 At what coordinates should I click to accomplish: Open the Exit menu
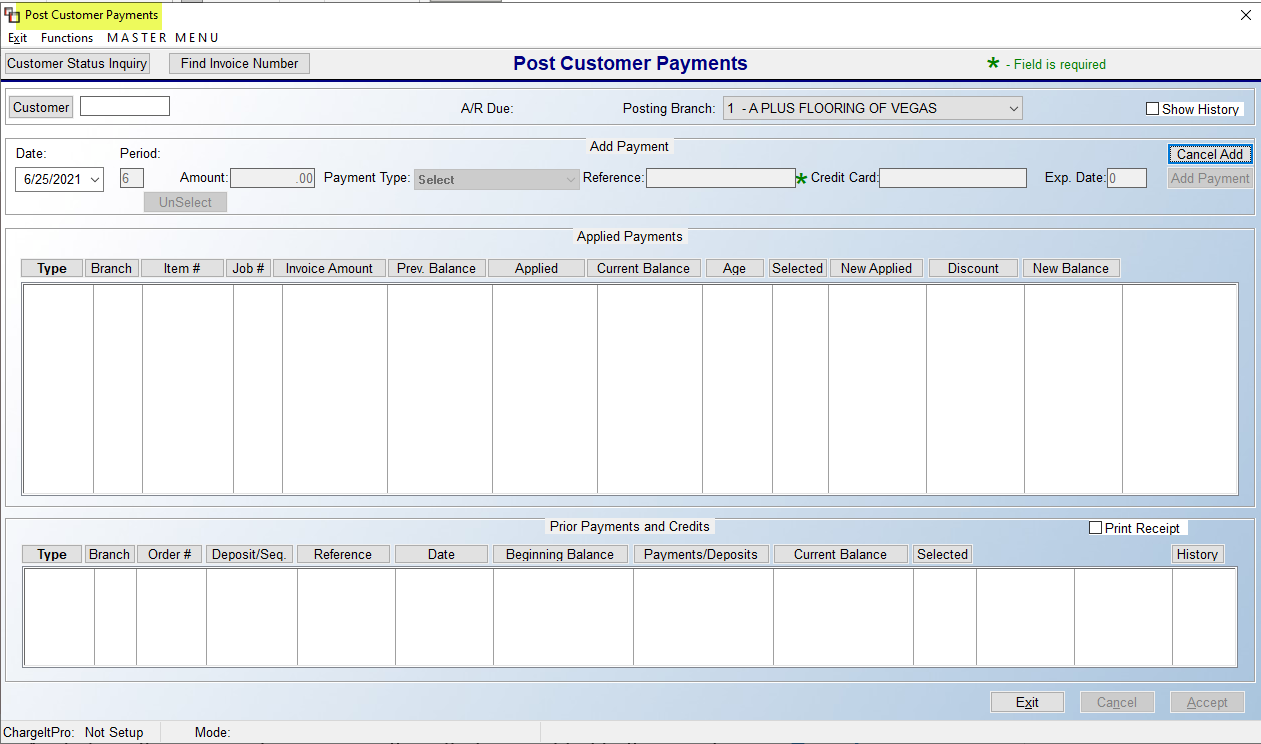tap(17, 38)
